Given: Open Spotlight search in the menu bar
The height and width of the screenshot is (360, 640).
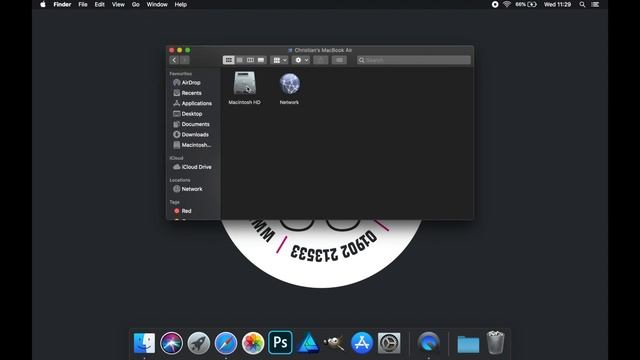Looking at the screenshot, I should pyautogui.click(x=582, y=4).
